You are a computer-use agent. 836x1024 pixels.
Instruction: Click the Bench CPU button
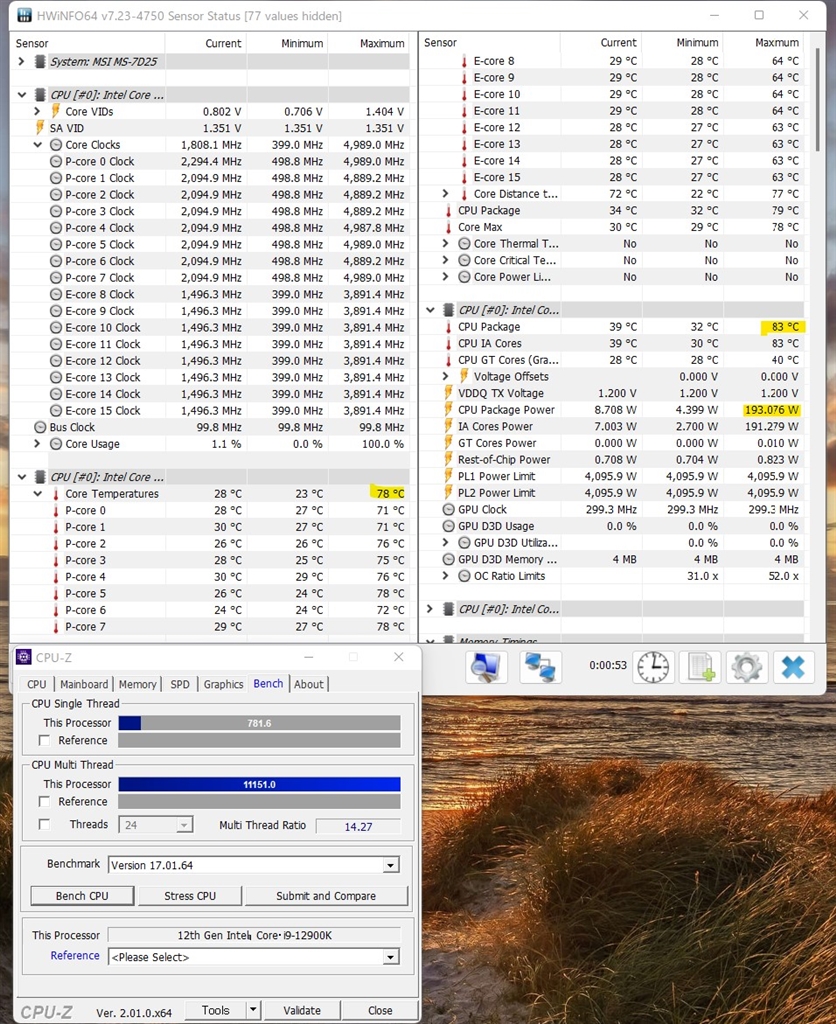coord(82,895)
